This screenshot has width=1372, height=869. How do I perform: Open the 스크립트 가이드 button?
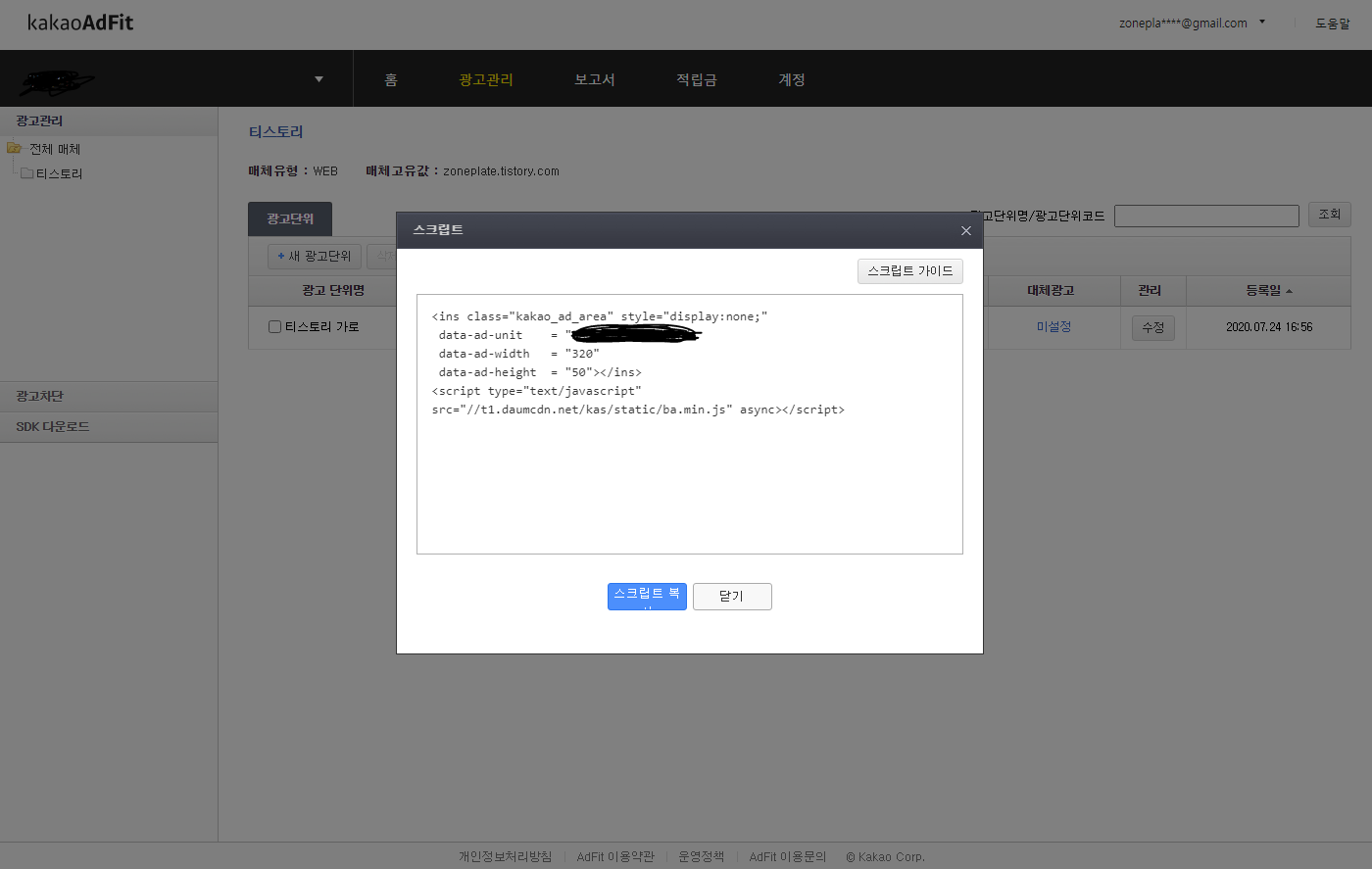(x=910, y=271)
